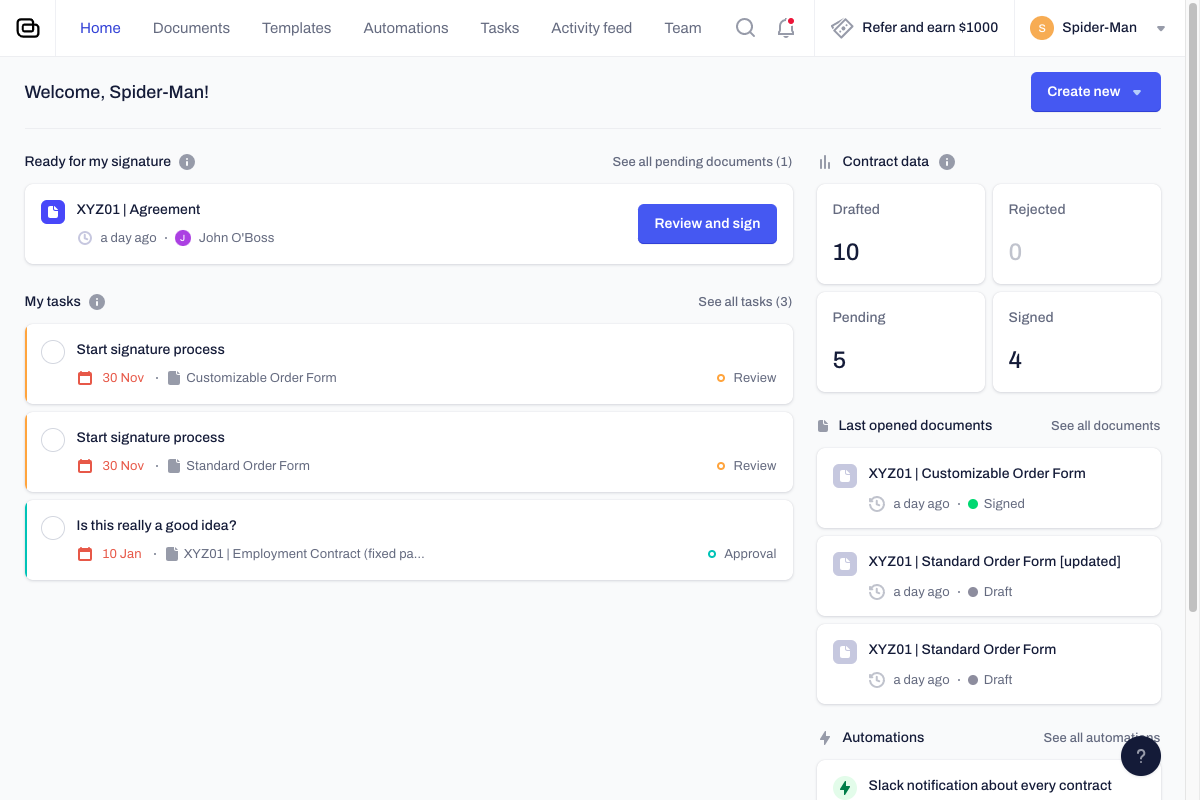Click the Automations lightning bolt heading icon

(825, 738)
